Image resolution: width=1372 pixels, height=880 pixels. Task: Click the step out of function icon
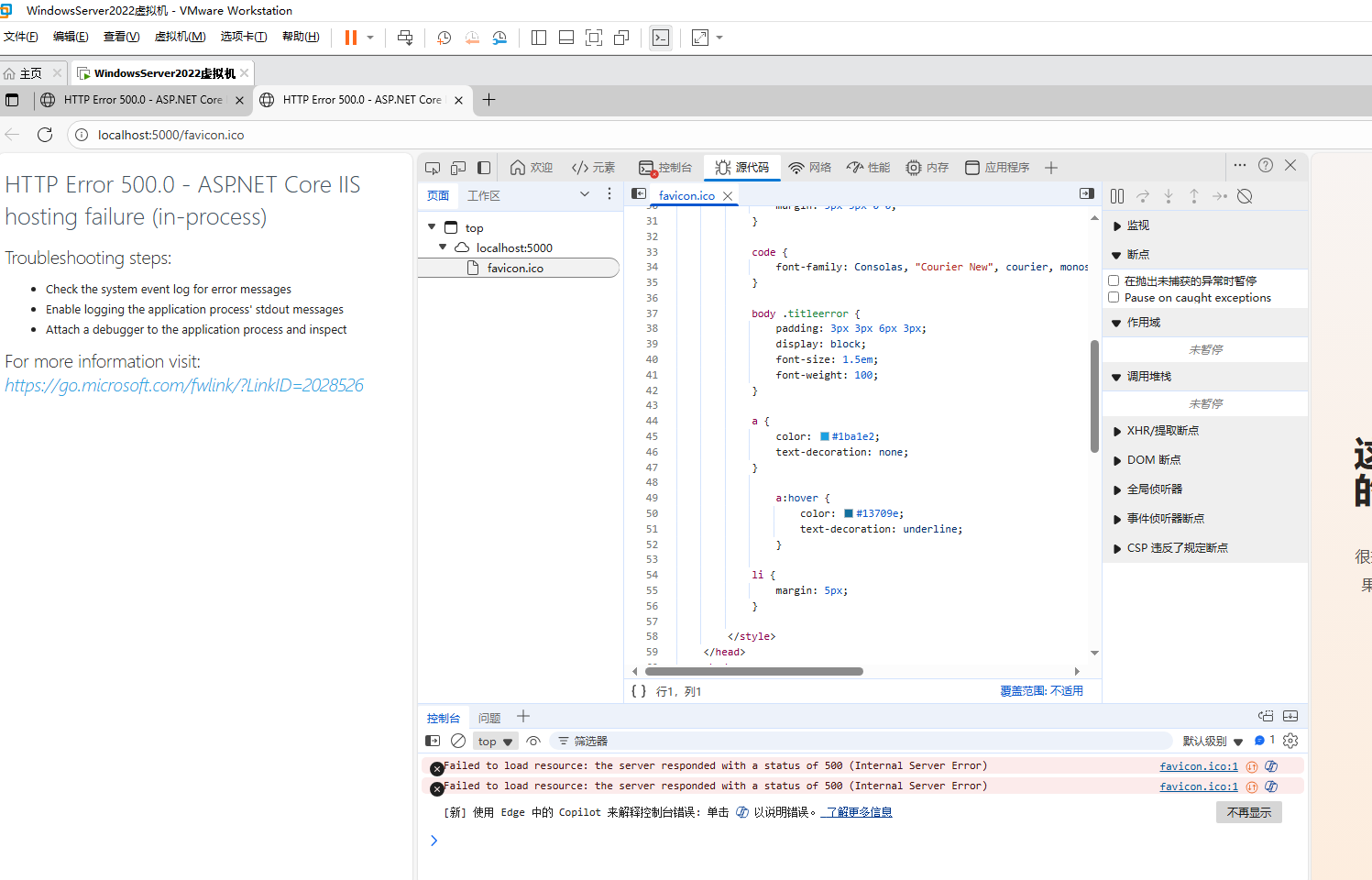[1194, 196]
